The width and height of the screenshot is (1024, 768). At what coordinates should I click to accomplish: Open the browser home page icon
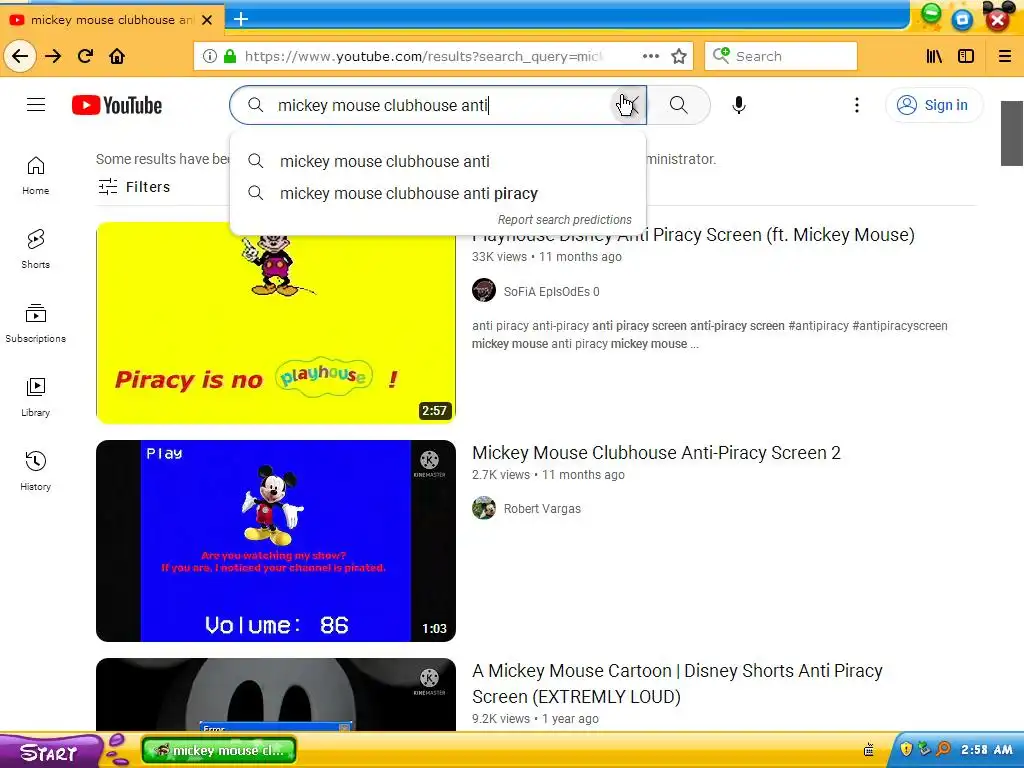point(117,56)
